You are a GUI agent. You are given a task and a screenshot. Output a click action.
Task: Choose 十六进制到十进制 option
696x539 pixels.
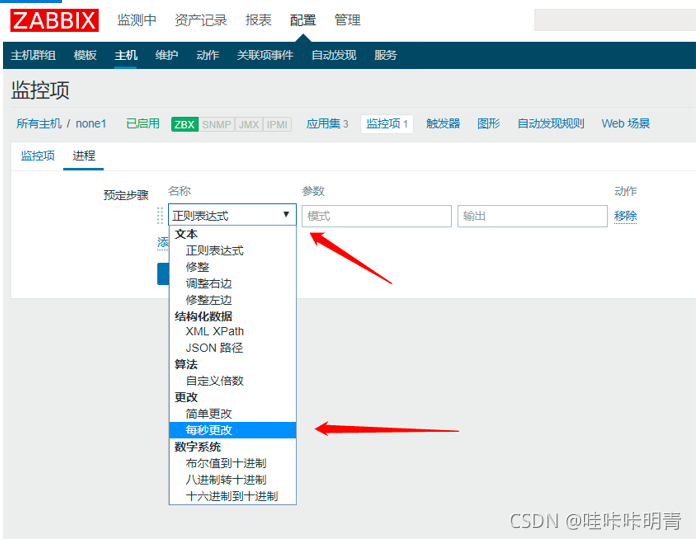pyautogui.click(x=233, y=496)
